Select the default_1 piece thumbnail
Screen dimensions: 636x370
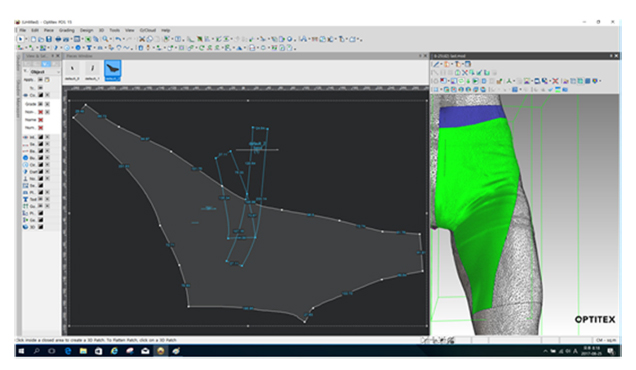92,71
